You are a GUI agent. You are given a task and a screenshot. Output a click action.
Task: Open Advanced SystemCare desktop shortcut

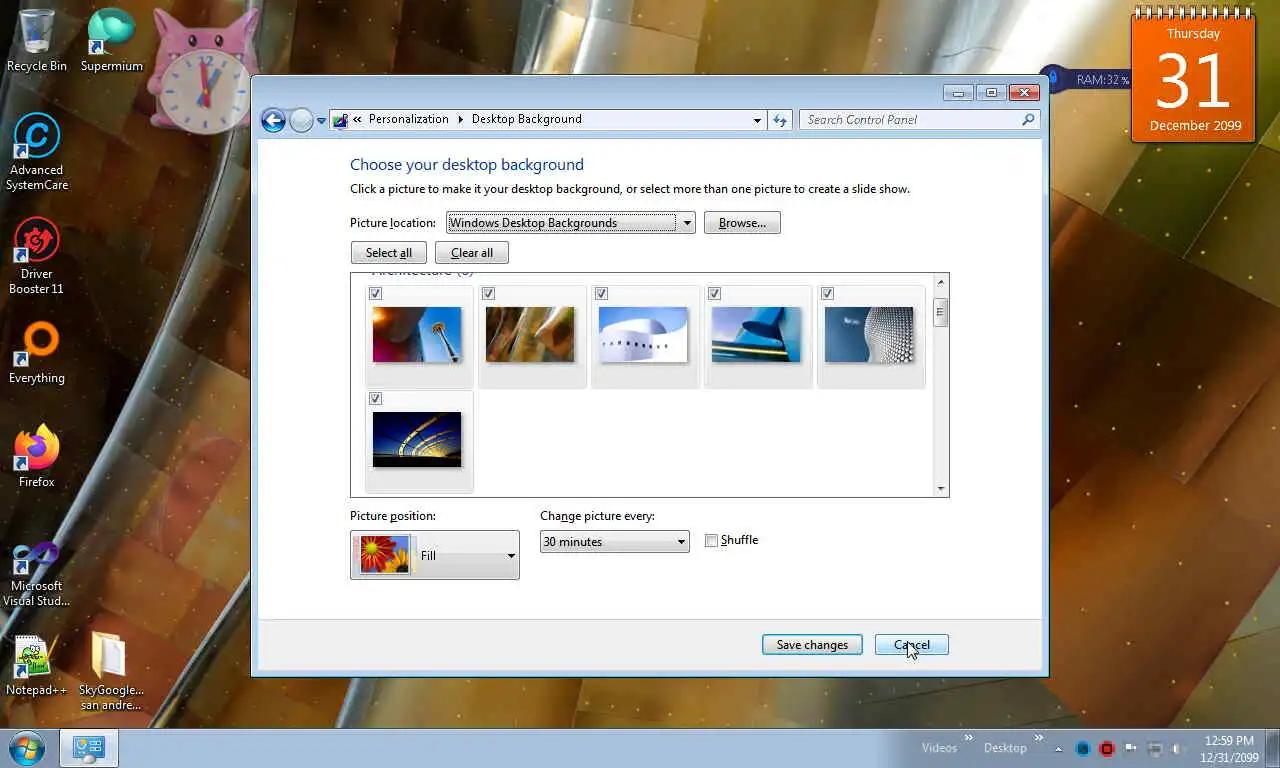[x=37, y=152]
